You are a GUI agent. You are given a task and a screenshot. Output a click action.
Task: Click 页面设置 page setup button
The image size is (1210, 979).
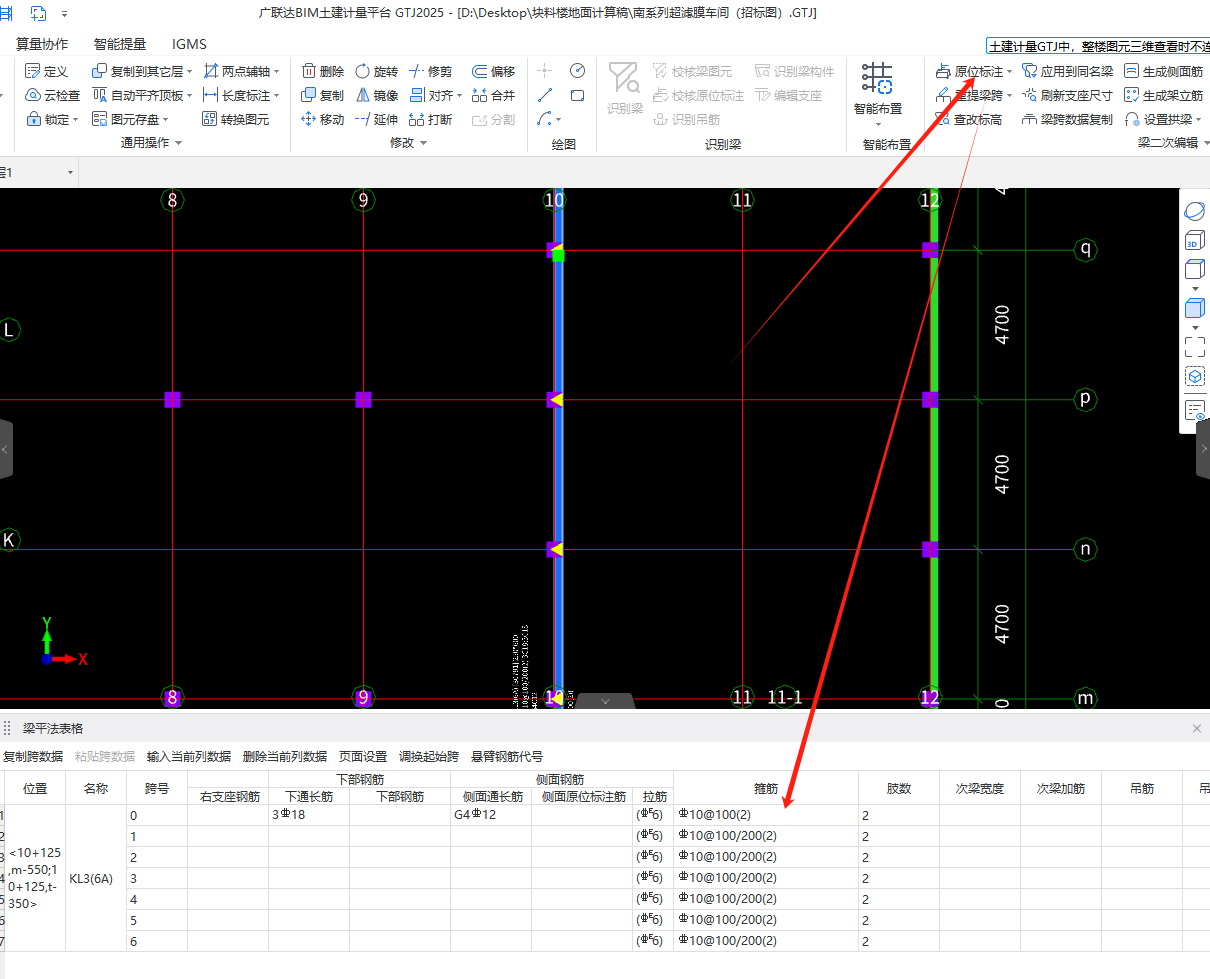coord(363,756)
